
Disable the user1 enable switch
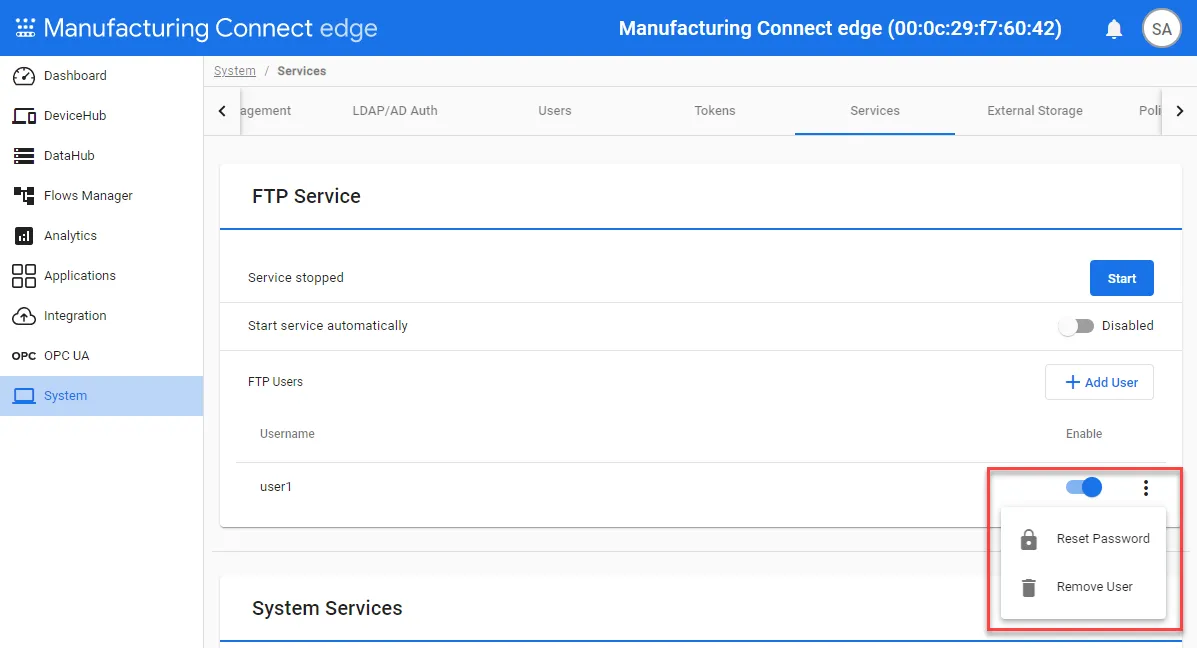[1083, 487]
